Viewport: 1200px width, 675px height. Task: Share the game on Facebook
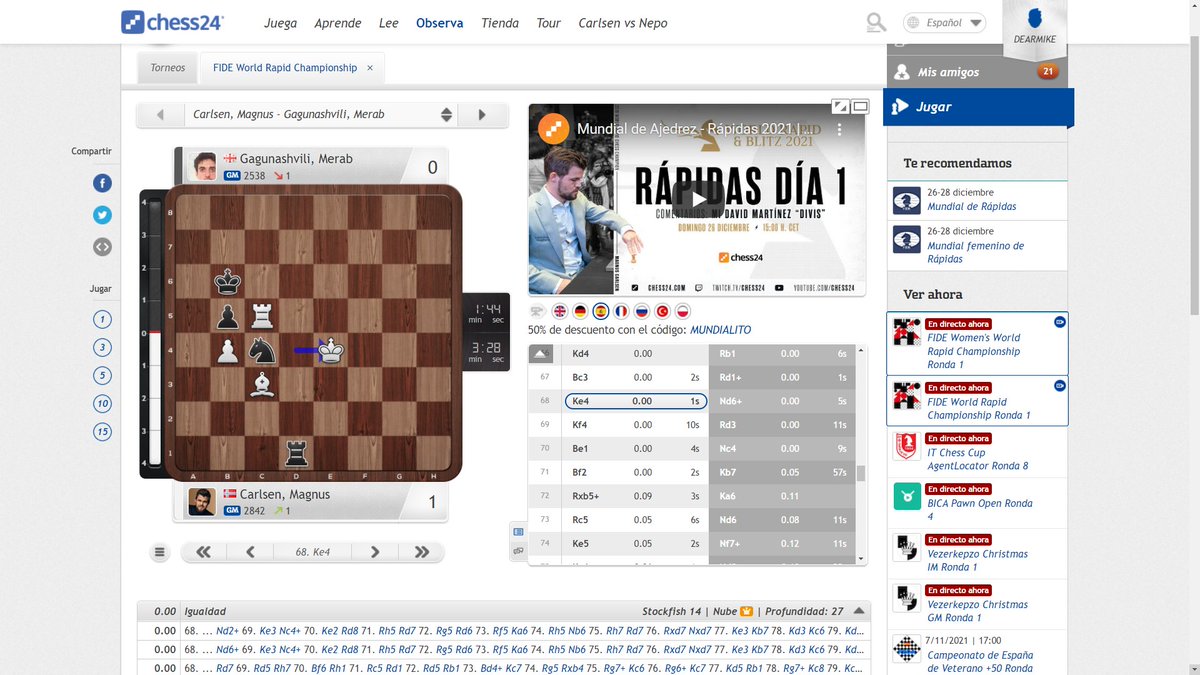pyautogui.click(x=102, y=183)
